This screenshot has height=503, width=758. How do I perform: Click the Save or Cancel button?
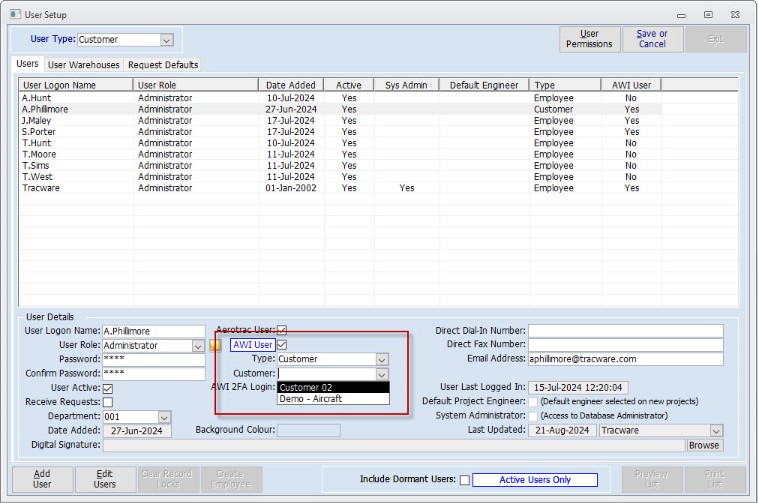pos(652,39)
